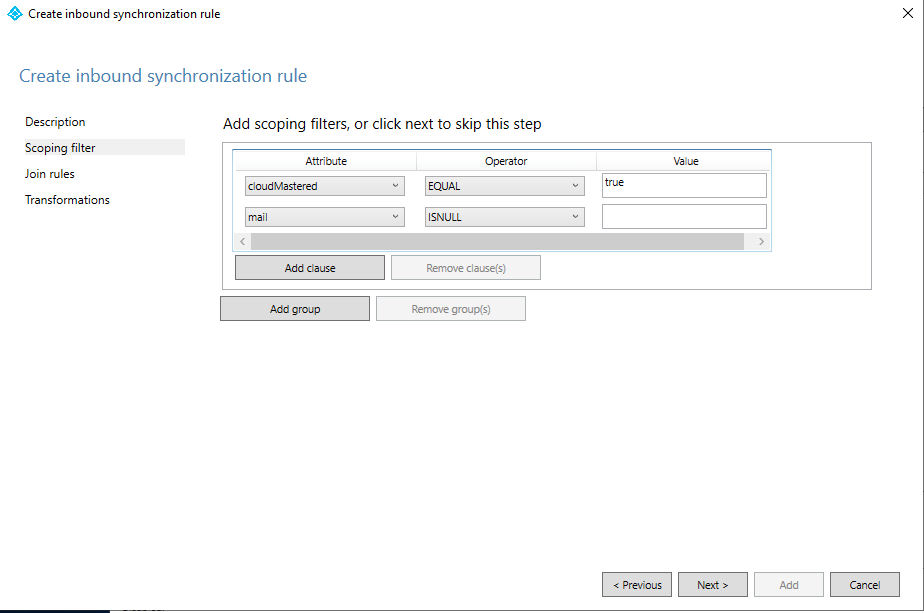Close the synchronization rule dialog window
Viewport: 924px width, 613px height.
(908, 13)
